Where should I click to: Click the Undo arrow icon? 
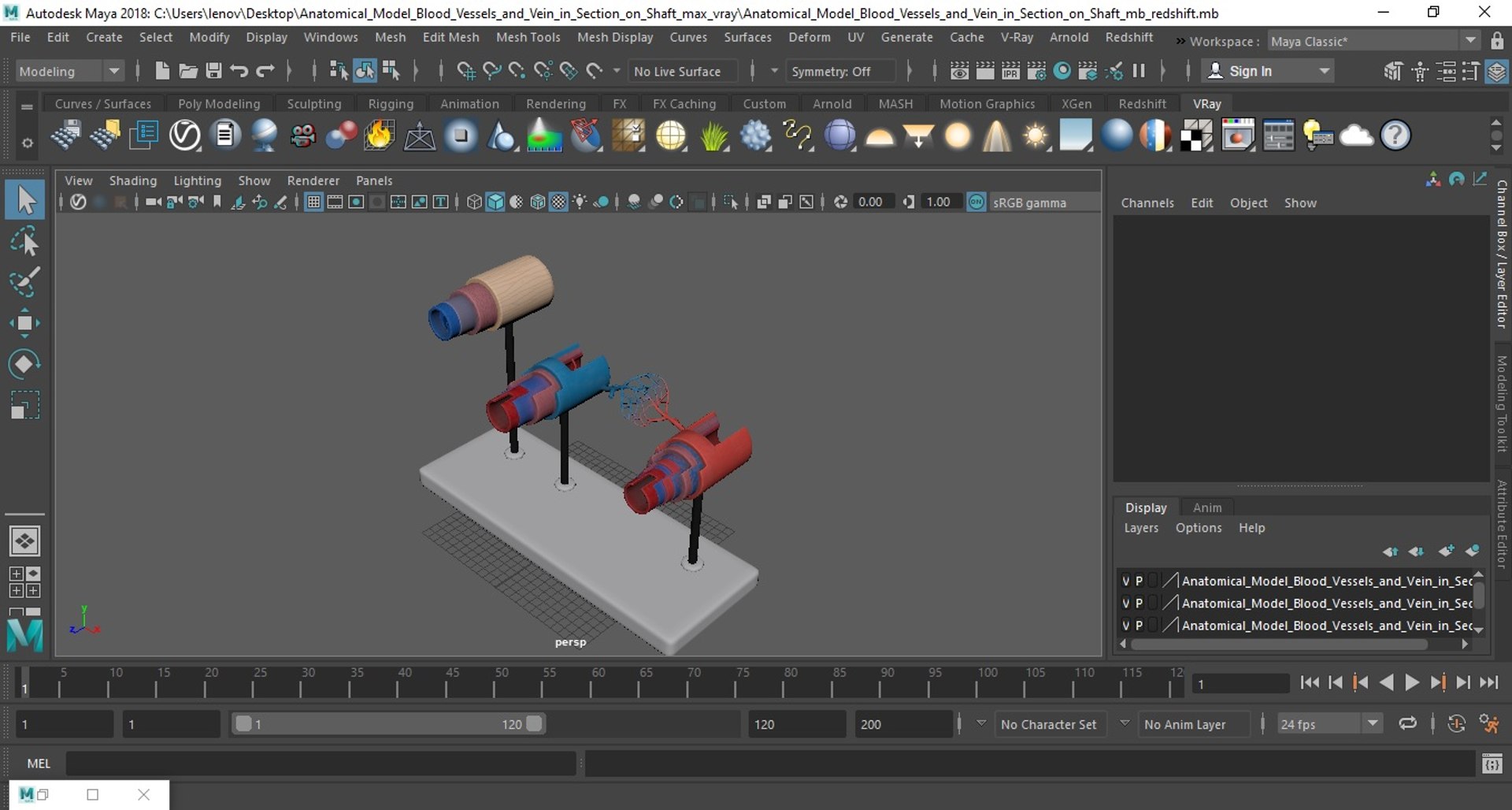pyautogui.click(x=239, y=71)
